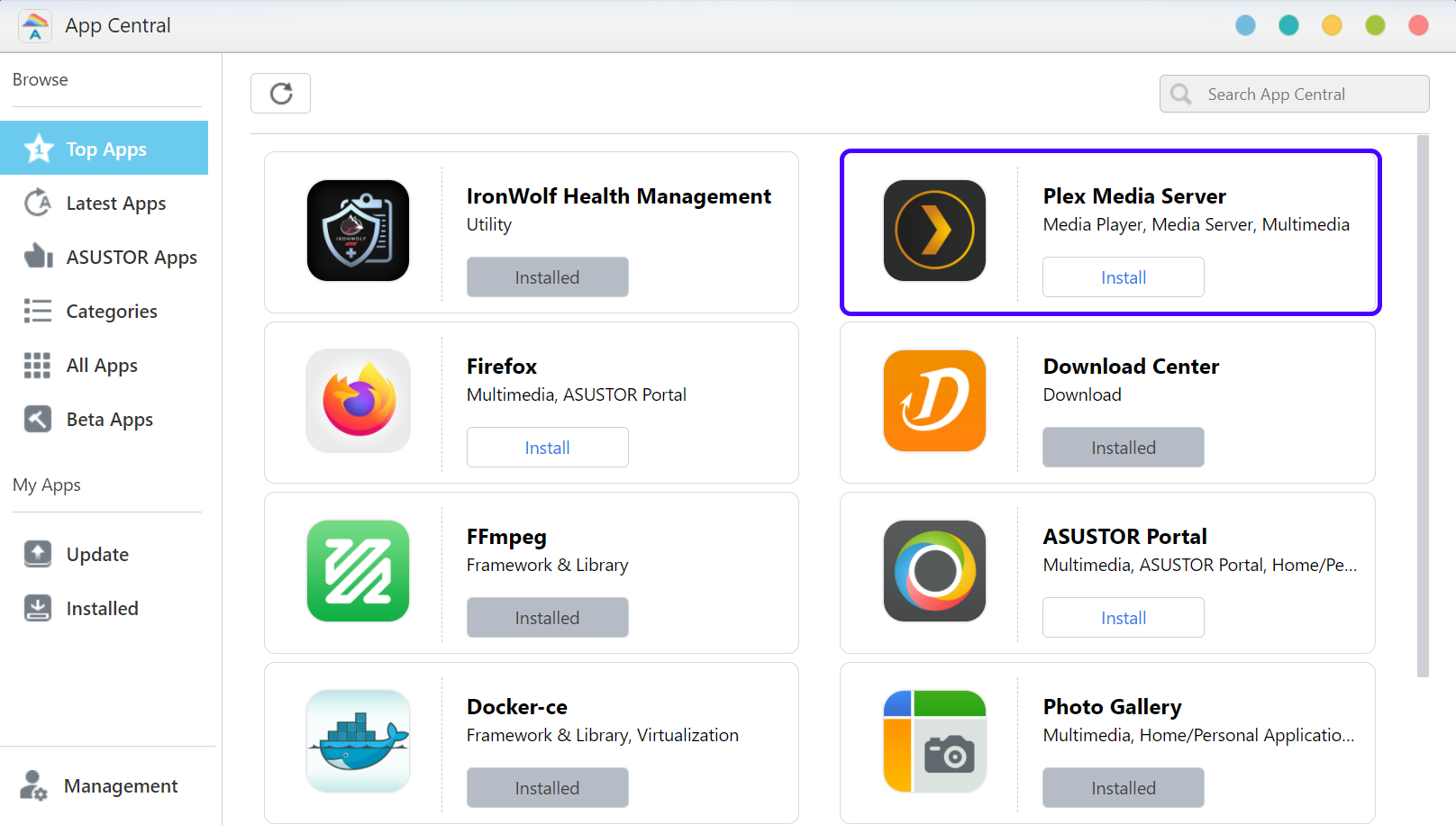
Task: Click the FFmpeg green app icon
Action: point(358,571)
